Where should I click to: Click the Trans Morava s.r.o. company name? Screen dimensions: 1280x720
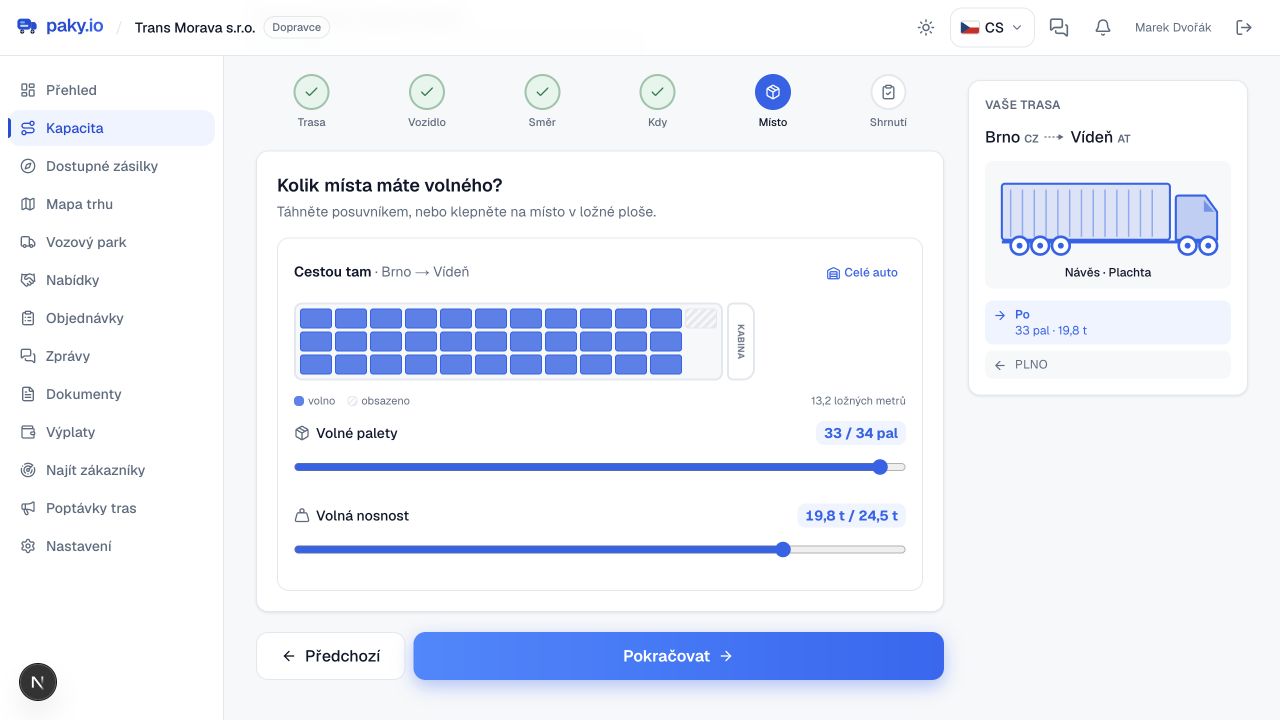coord(195,28)
